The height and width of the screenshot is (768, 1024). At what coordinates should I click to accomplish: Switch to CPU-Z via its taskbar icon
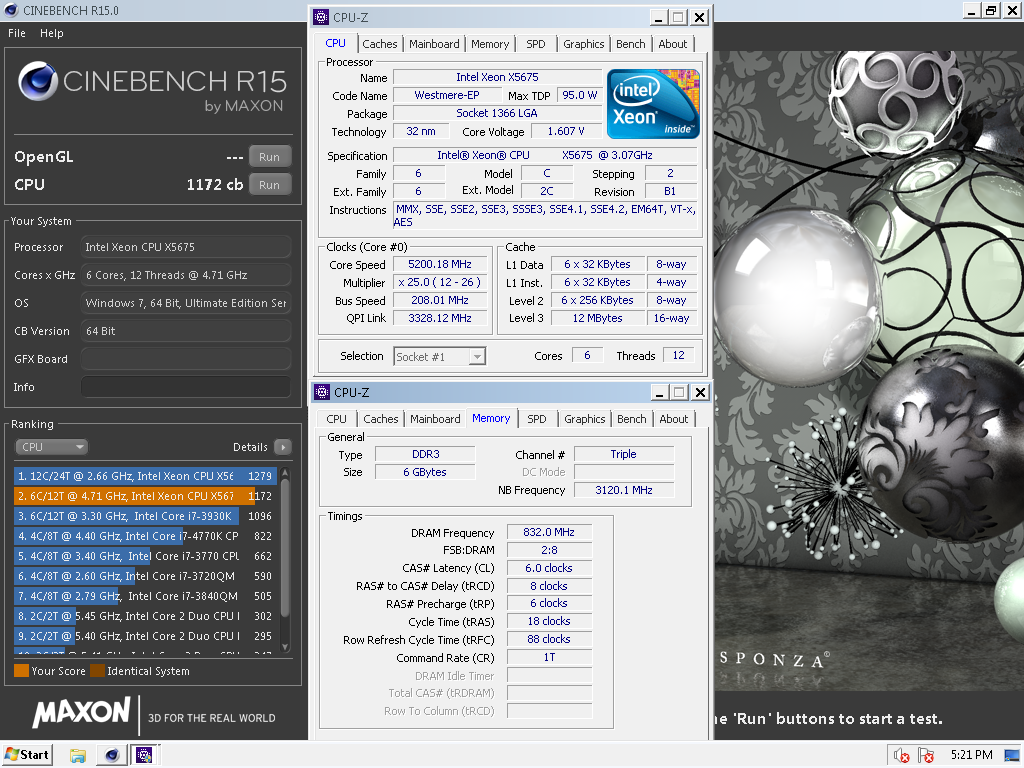[x=144, y=756]
